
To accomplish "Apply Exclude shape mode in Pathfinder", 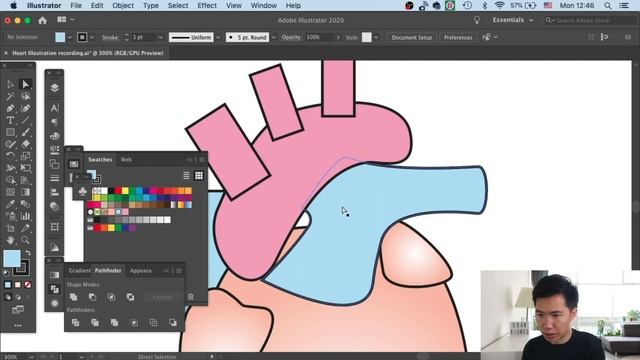I will tap(130, 297).
